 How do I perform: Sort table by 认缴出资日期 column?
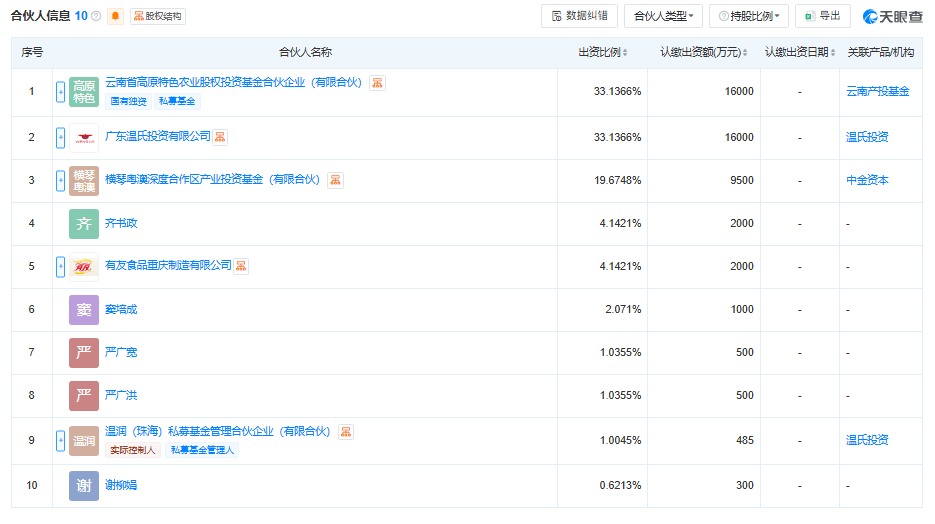[x=799, y=52]
